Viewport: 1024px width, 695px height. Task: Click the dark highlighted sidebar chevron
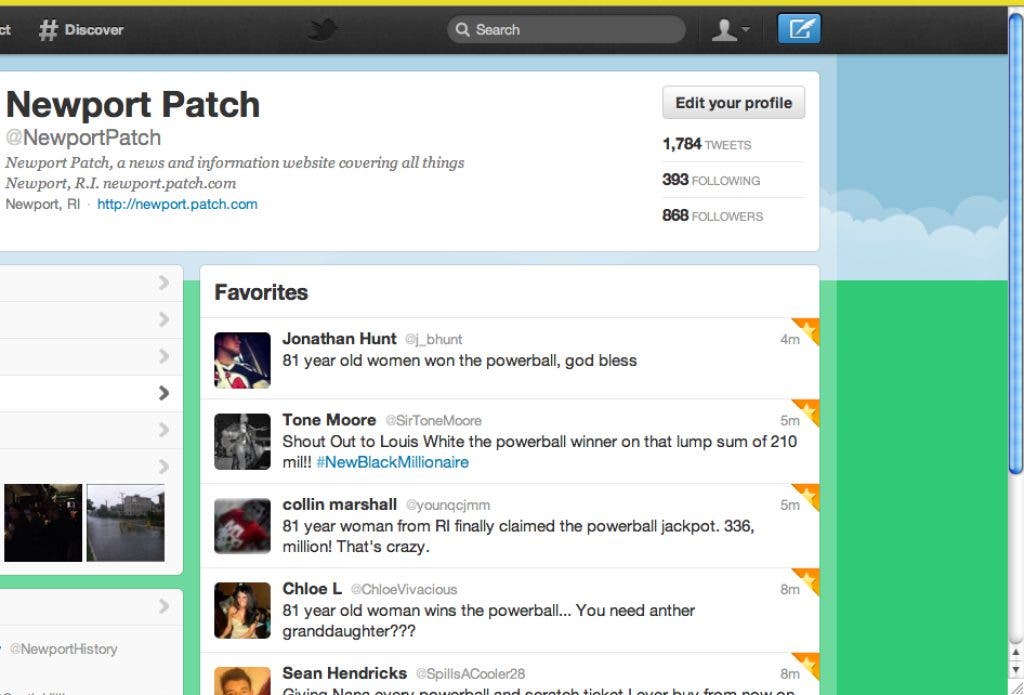(164, 393)
